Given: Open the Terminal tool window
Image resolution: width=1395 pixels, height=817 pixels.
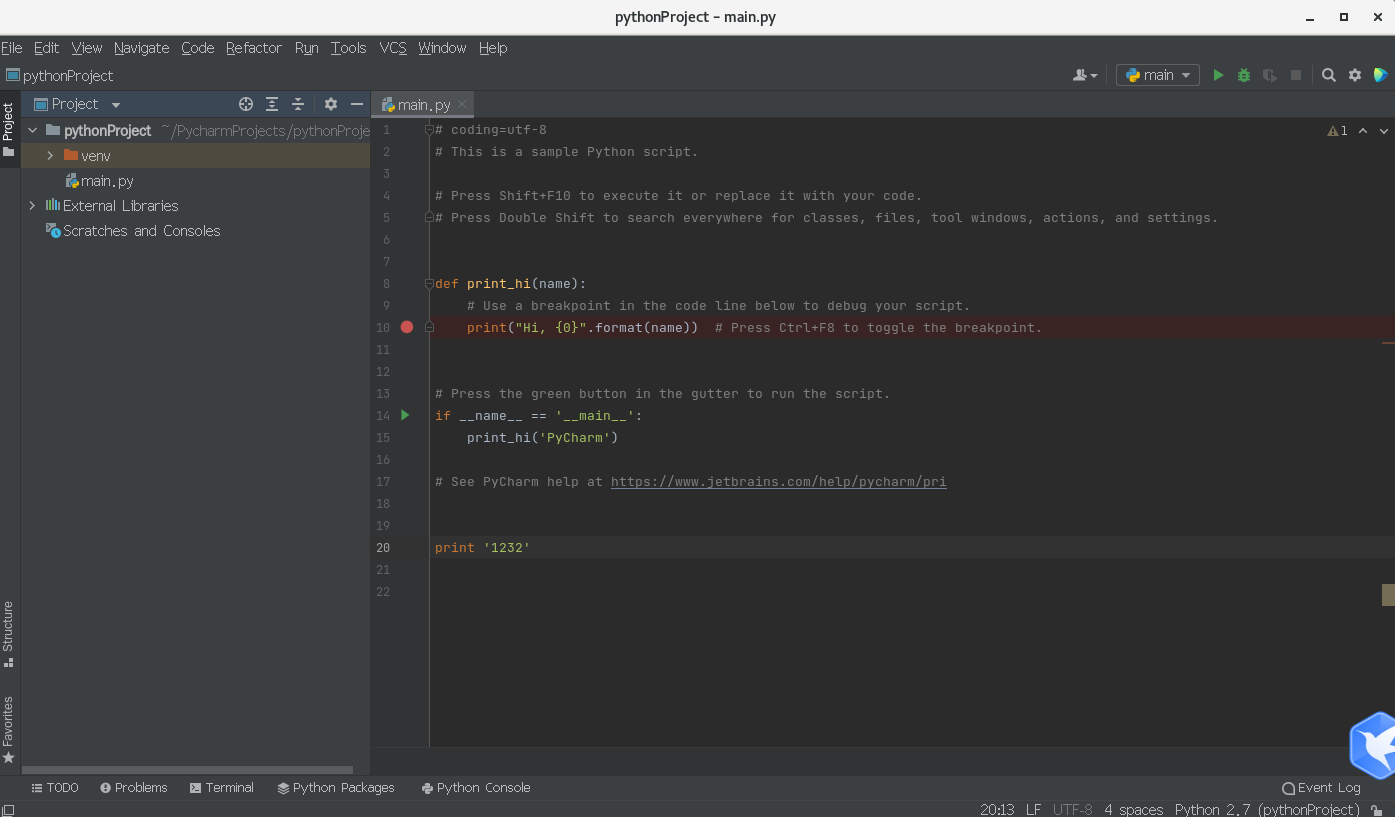Looking at the screenshot, I should [221, 788].
